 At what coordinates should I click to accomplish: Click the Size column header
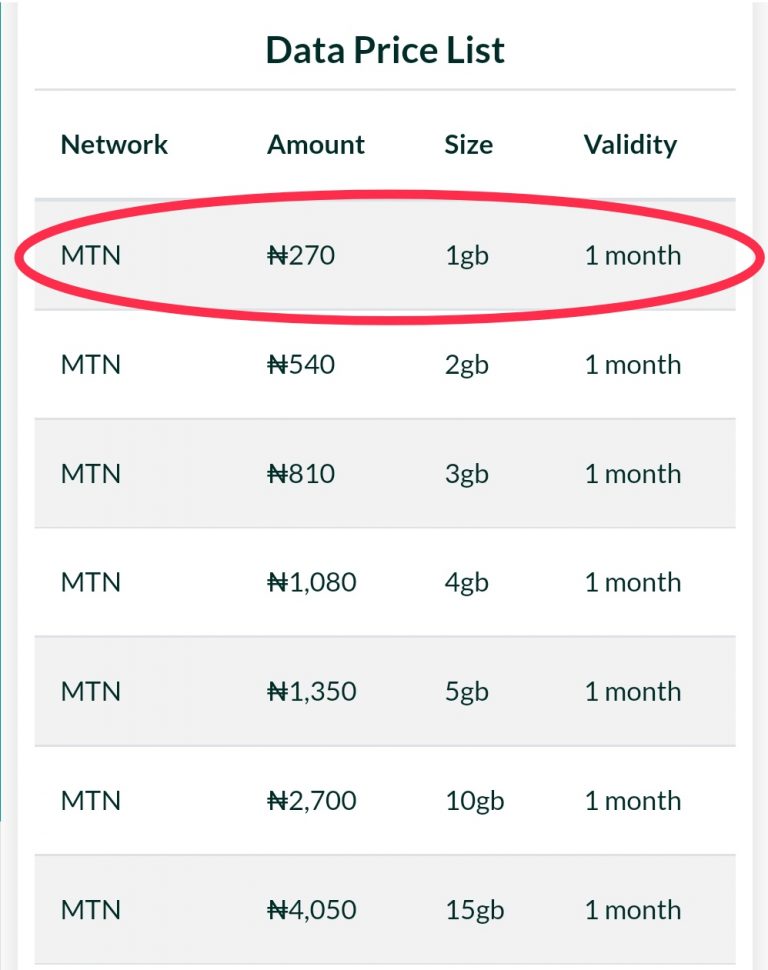tap(468, 145)
